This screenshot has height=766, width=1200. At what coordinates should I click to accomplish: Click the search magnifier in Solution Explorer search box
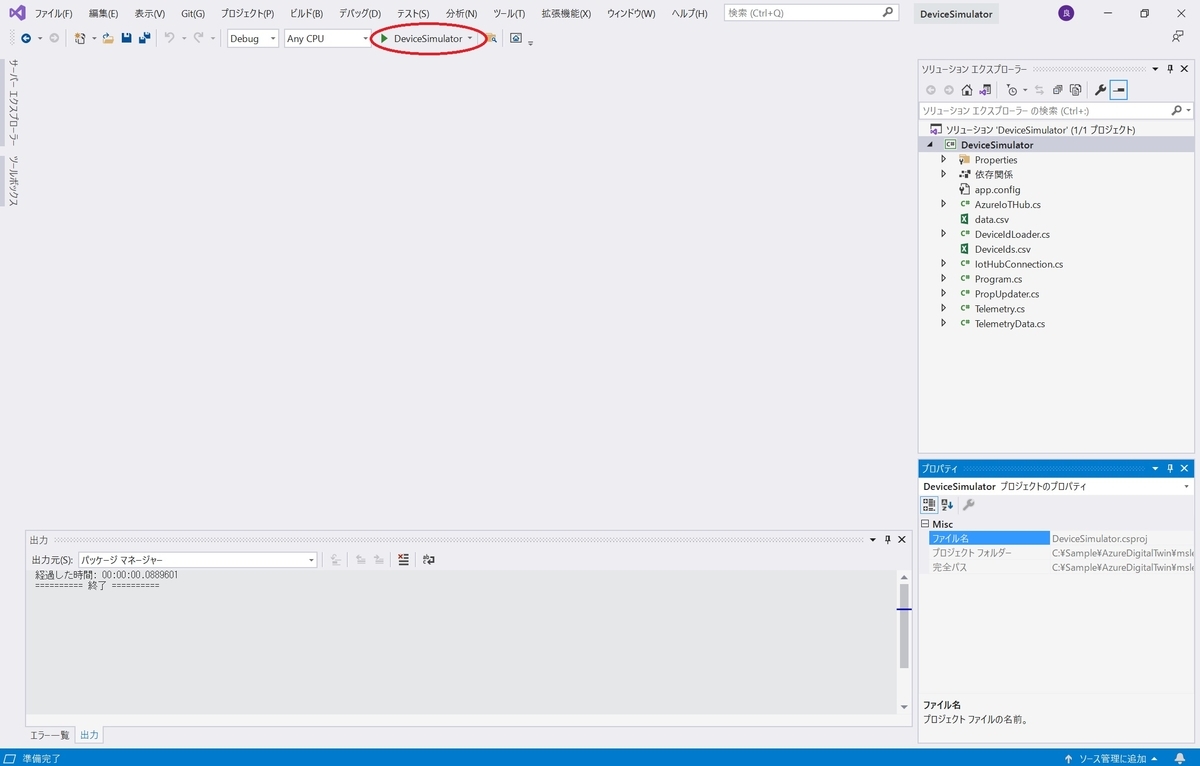1176,110
